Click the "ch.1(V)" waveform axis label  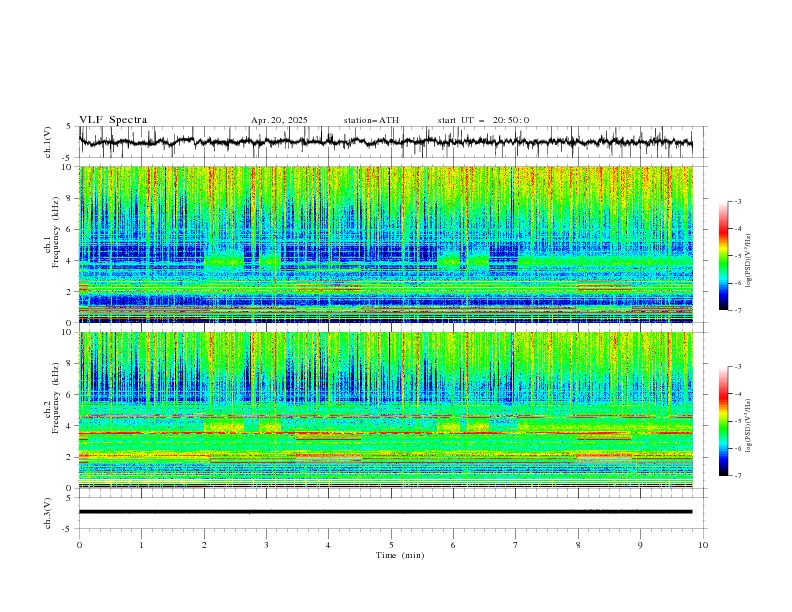(48, 142)
